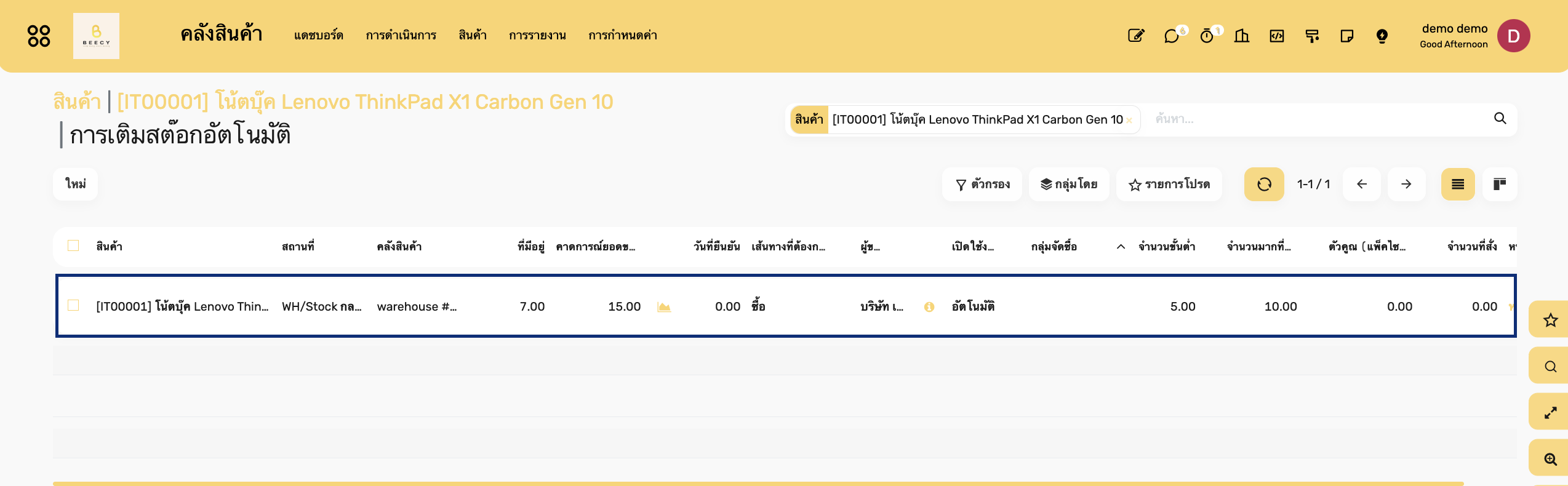Open the การดำเนินการ menu

[x=401, y=35]
